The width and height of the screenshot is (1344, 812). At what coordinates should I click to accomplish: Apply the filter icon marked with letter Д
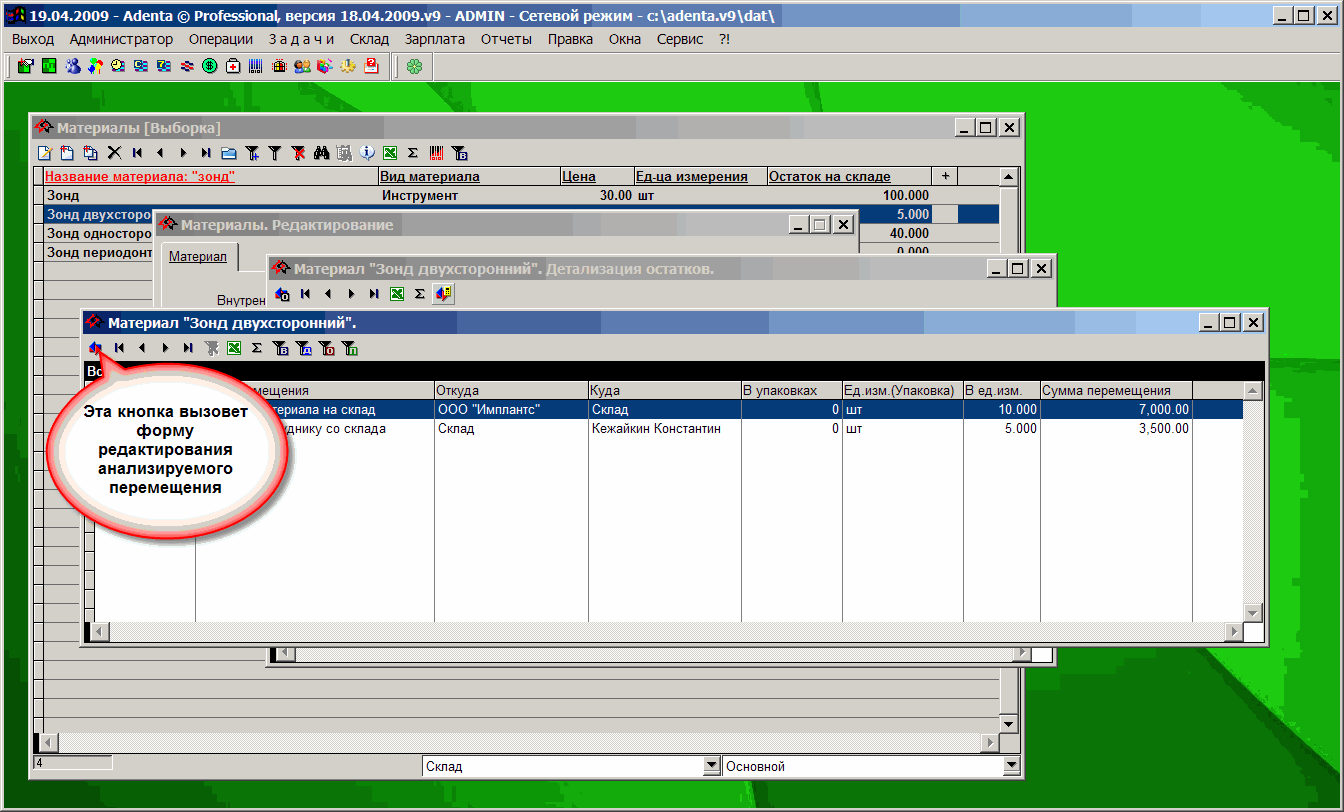pyautogui.click(x=304, y=348)
